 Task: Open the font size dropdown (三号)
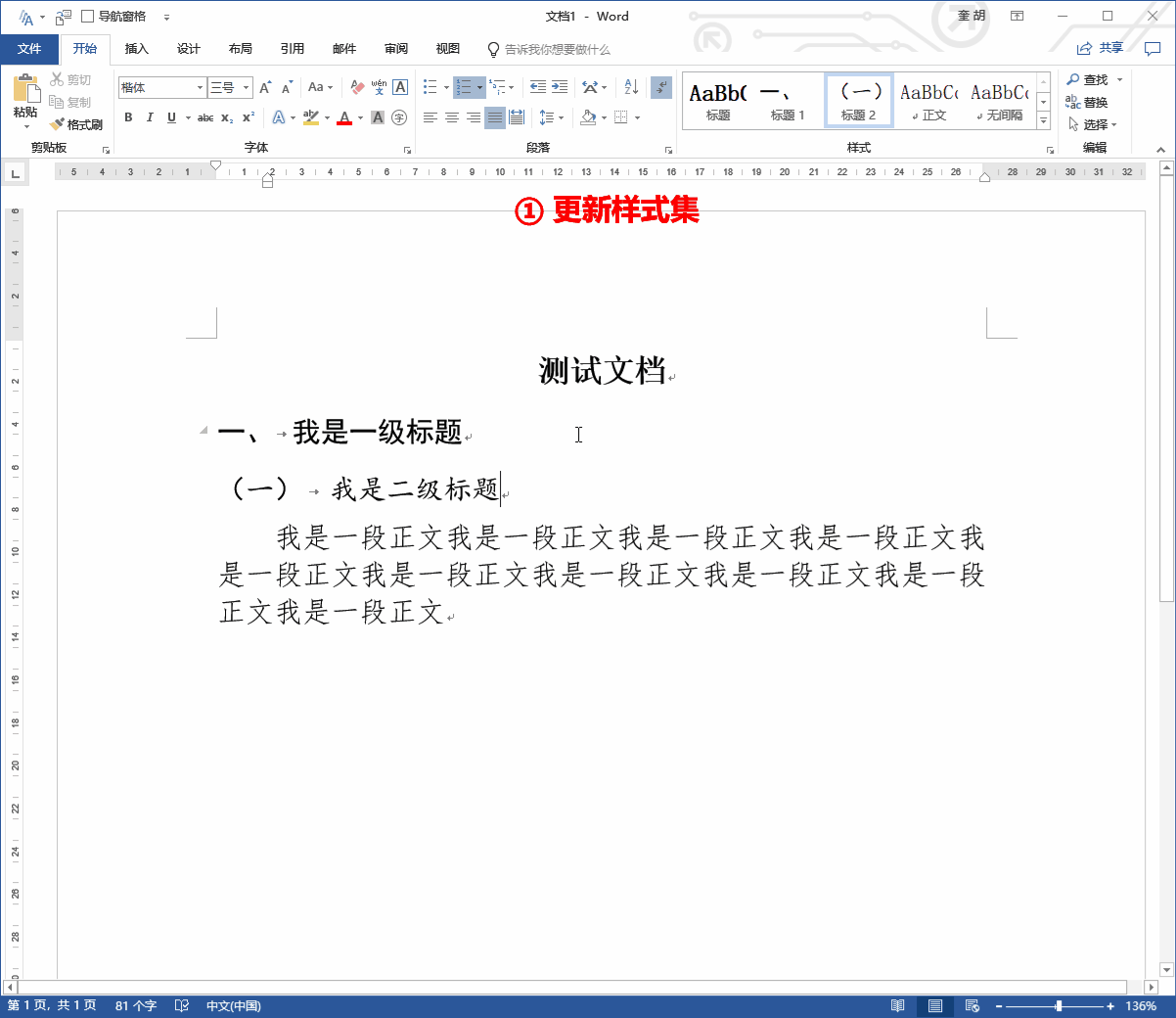tap(247, 87)
